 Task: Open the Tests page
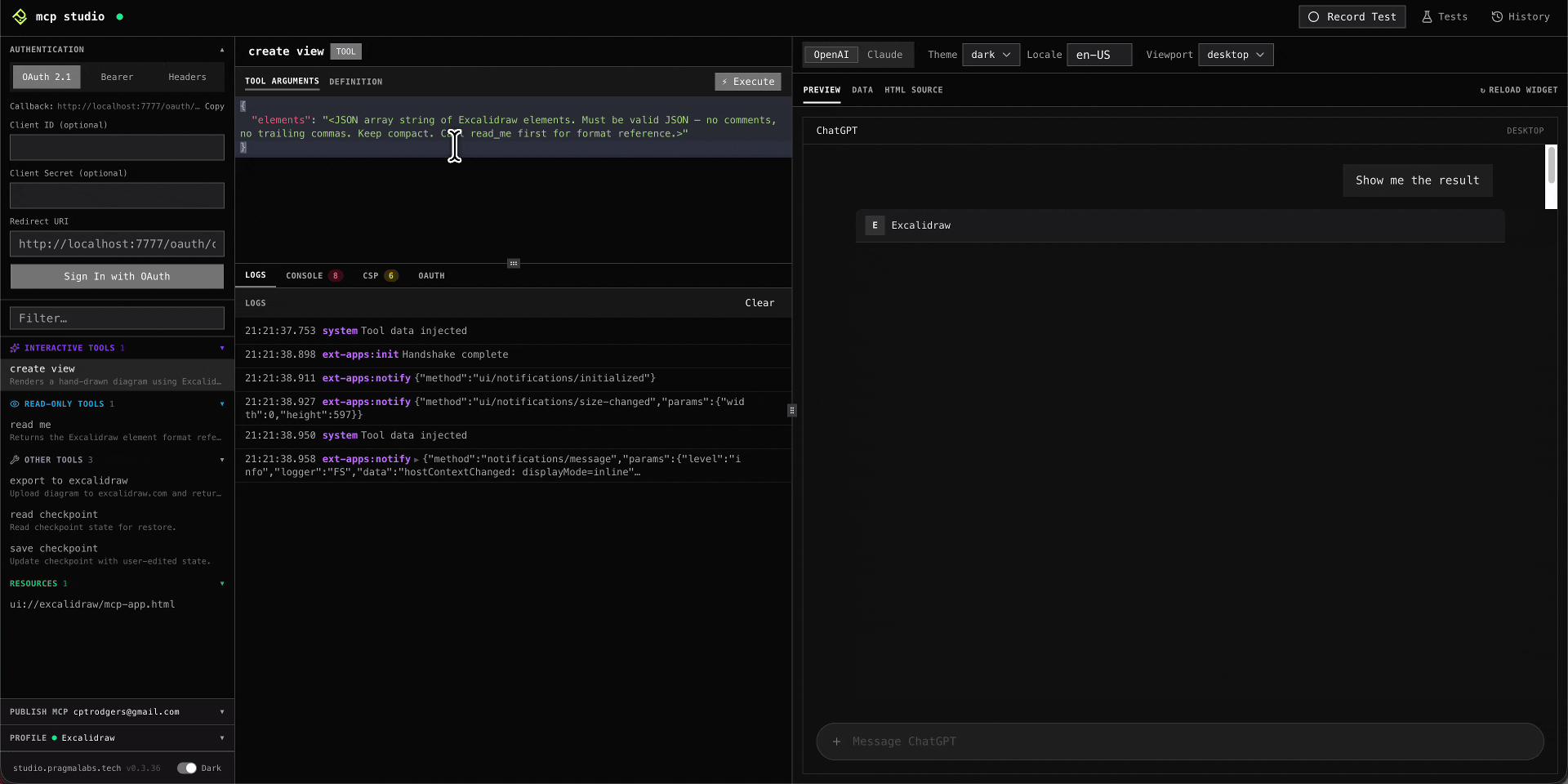pyautogui.click(x=1445, y=16)
